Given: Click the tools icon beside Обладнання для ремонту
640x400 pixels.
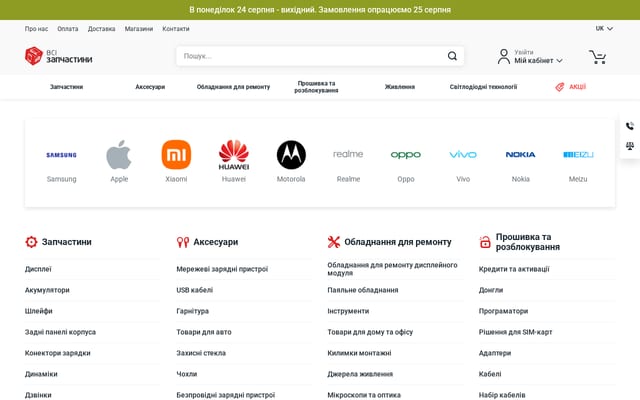Looking at the screenshot, I should click(x=333, y=242).
